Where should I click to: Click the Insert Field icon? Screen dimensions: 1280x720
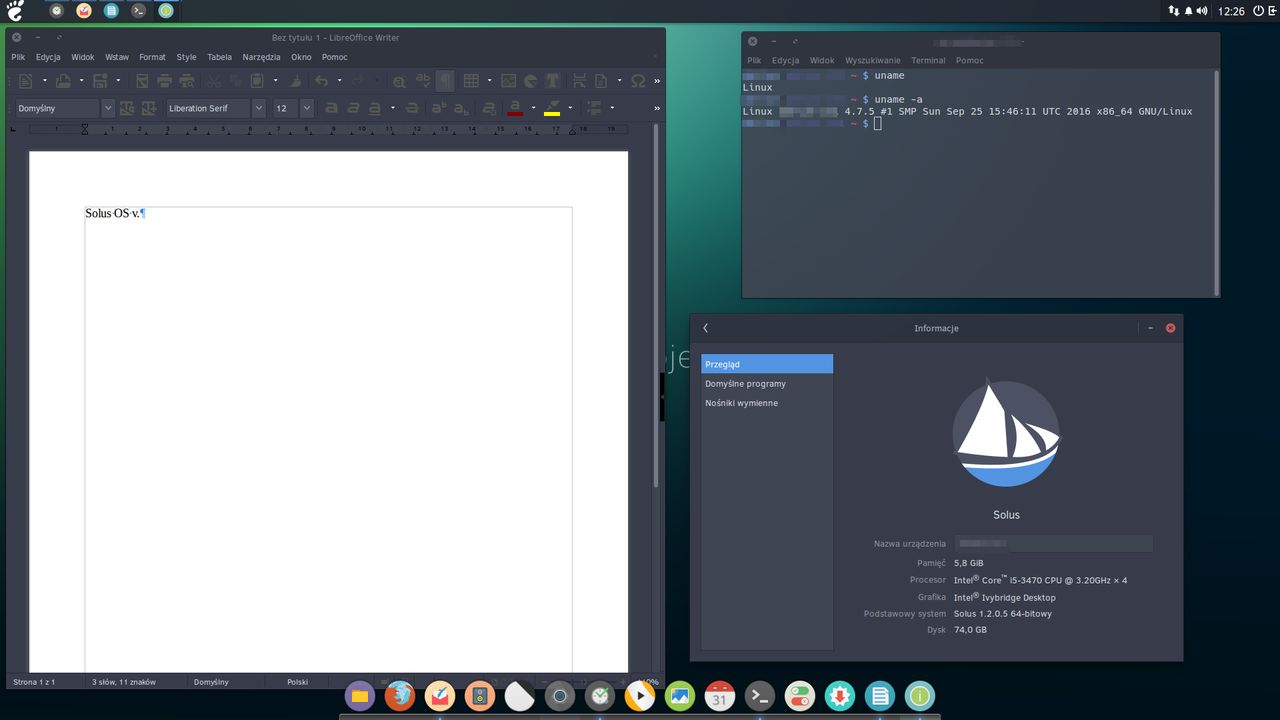point(601,80)
